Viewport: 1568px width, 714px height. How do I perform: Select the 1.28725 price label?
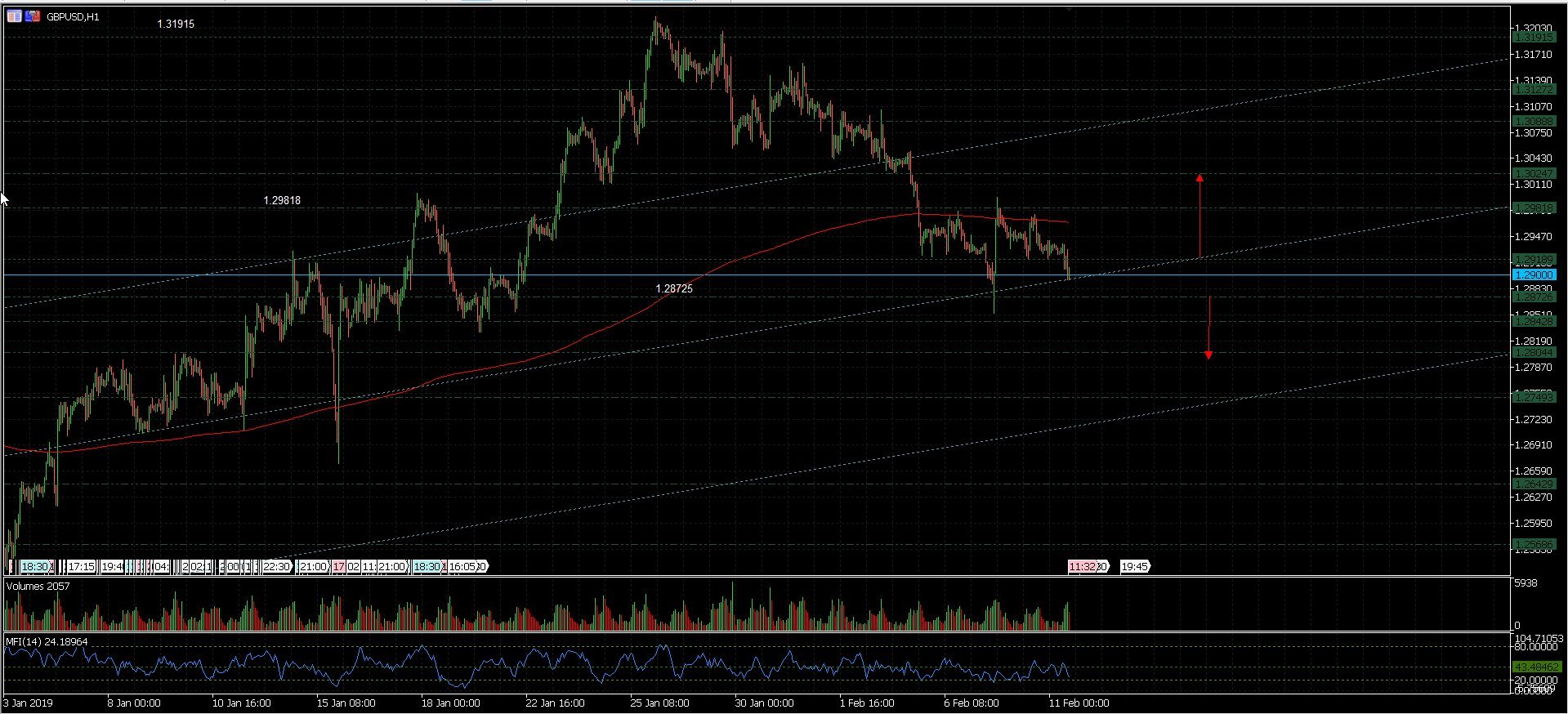(674, 289)
